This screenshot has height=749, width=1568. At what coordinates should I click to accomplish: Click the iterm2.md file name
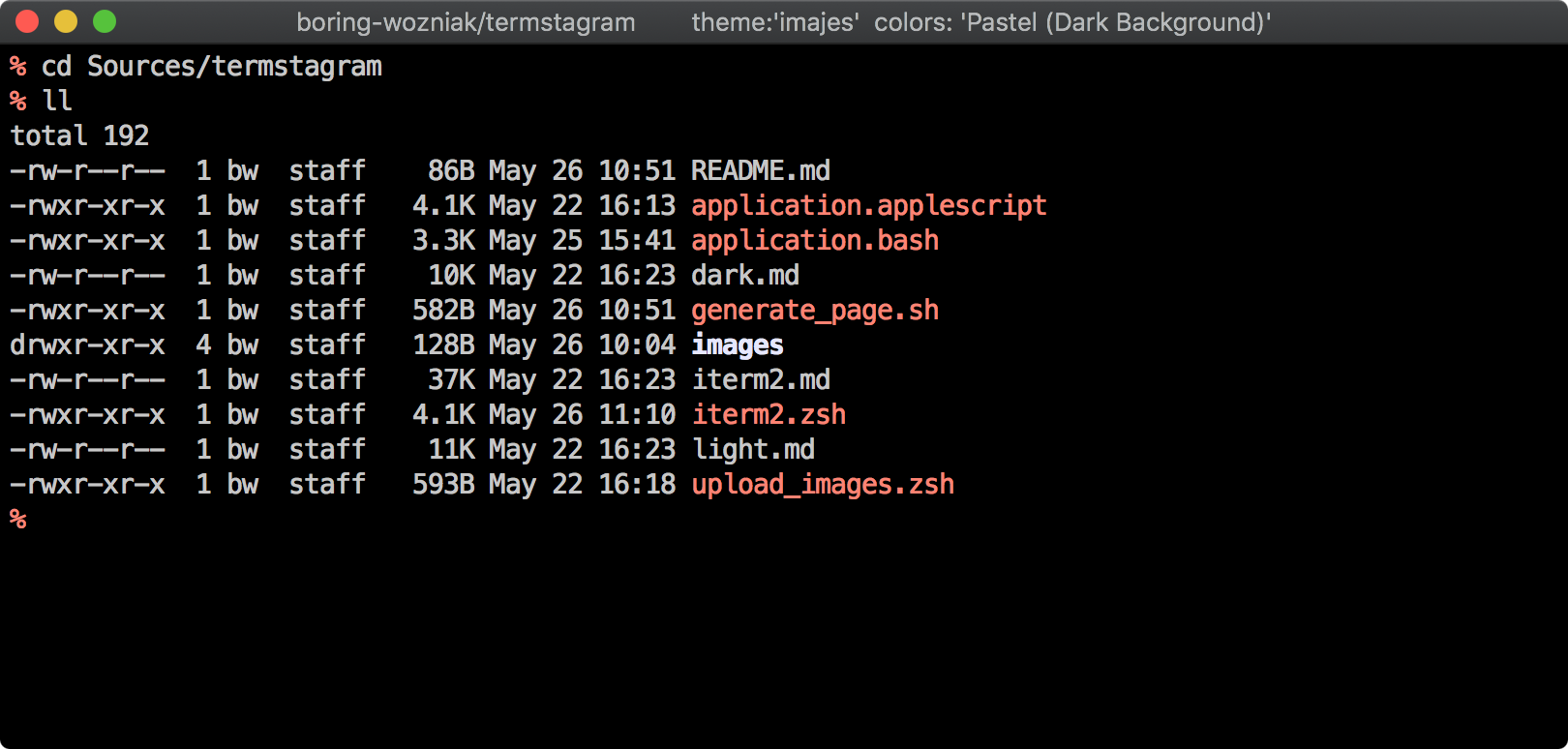pyautogui.click(x=760, y=380)
